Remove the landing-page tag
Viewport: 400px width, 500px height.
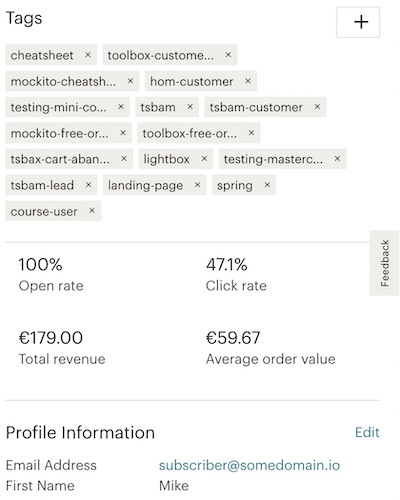(x=198, y=185)
